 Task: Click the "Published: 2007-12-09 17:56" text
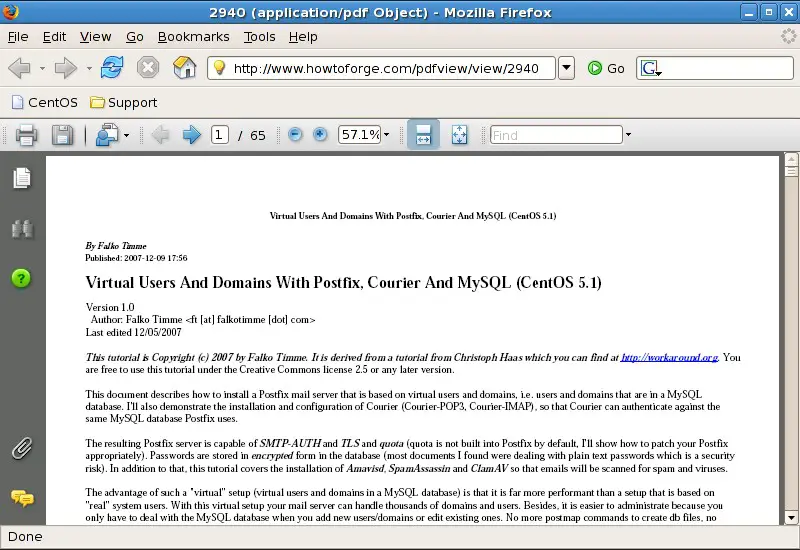[136, 258]
